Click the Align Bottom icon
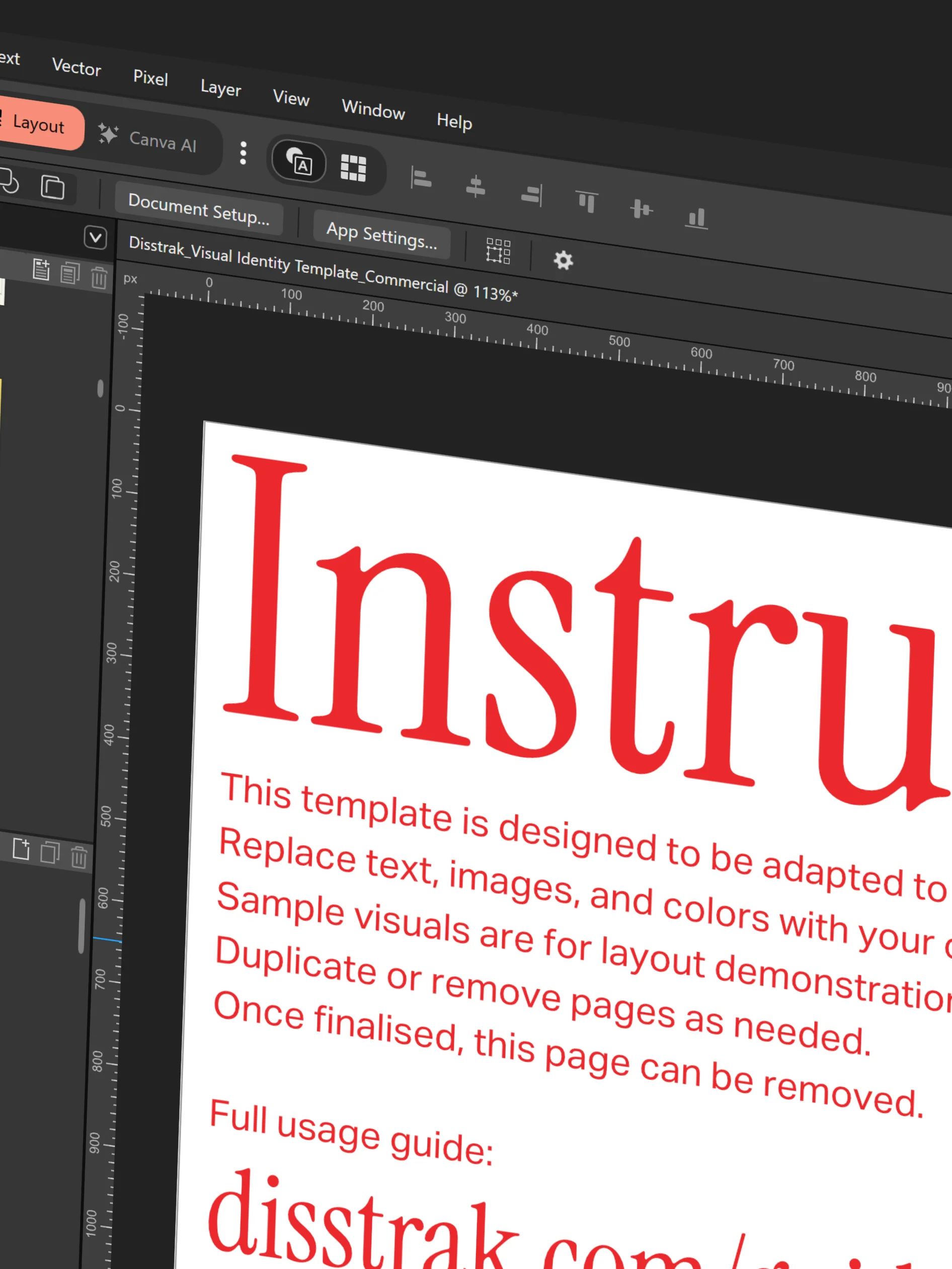Viewport: 952px width, 1269px height. pyautogui.click(x=696, y=218)
